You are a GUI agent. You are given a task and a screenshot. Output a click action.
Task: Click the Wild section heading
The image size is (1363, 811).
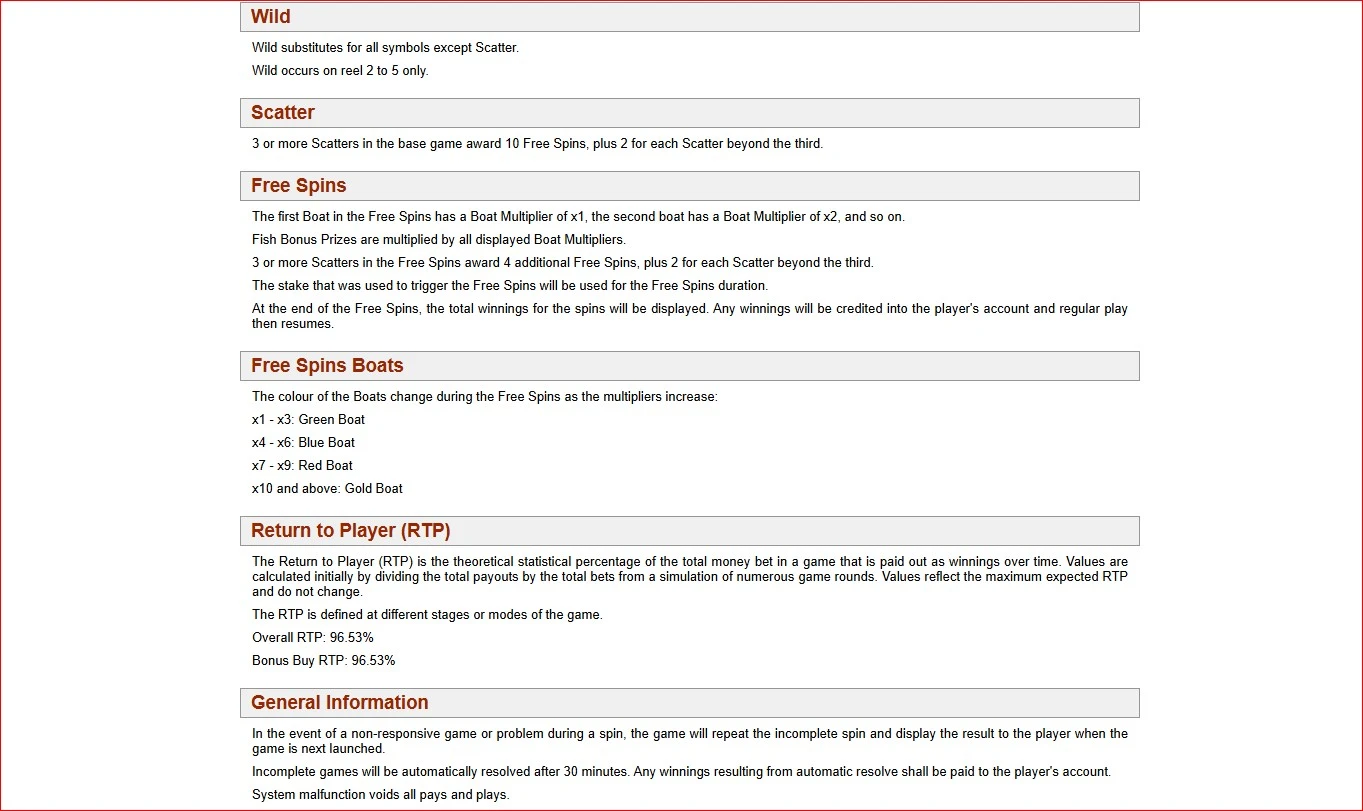[x=689, y=17]
